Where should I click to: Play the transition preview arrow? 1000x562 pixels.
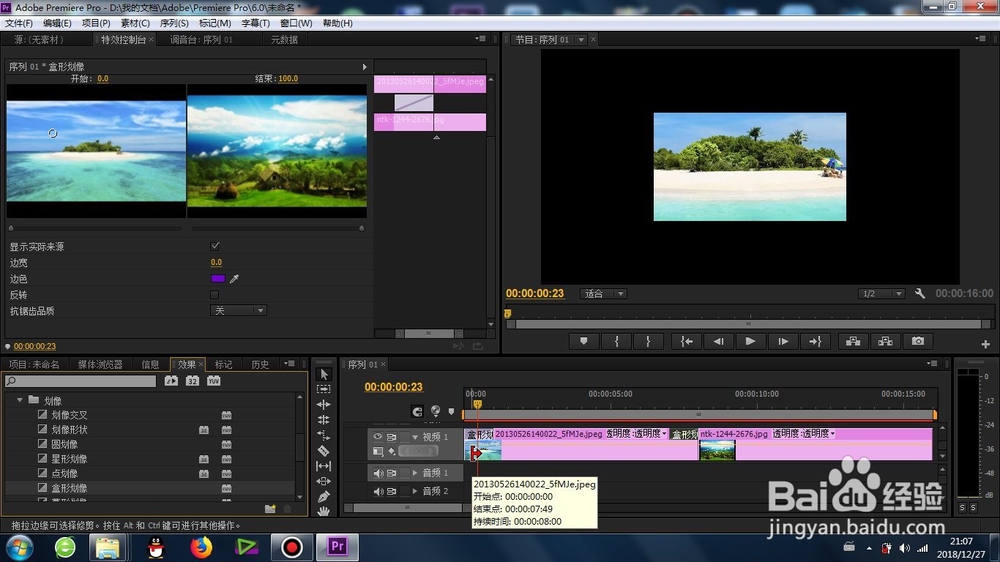(364, 66)
